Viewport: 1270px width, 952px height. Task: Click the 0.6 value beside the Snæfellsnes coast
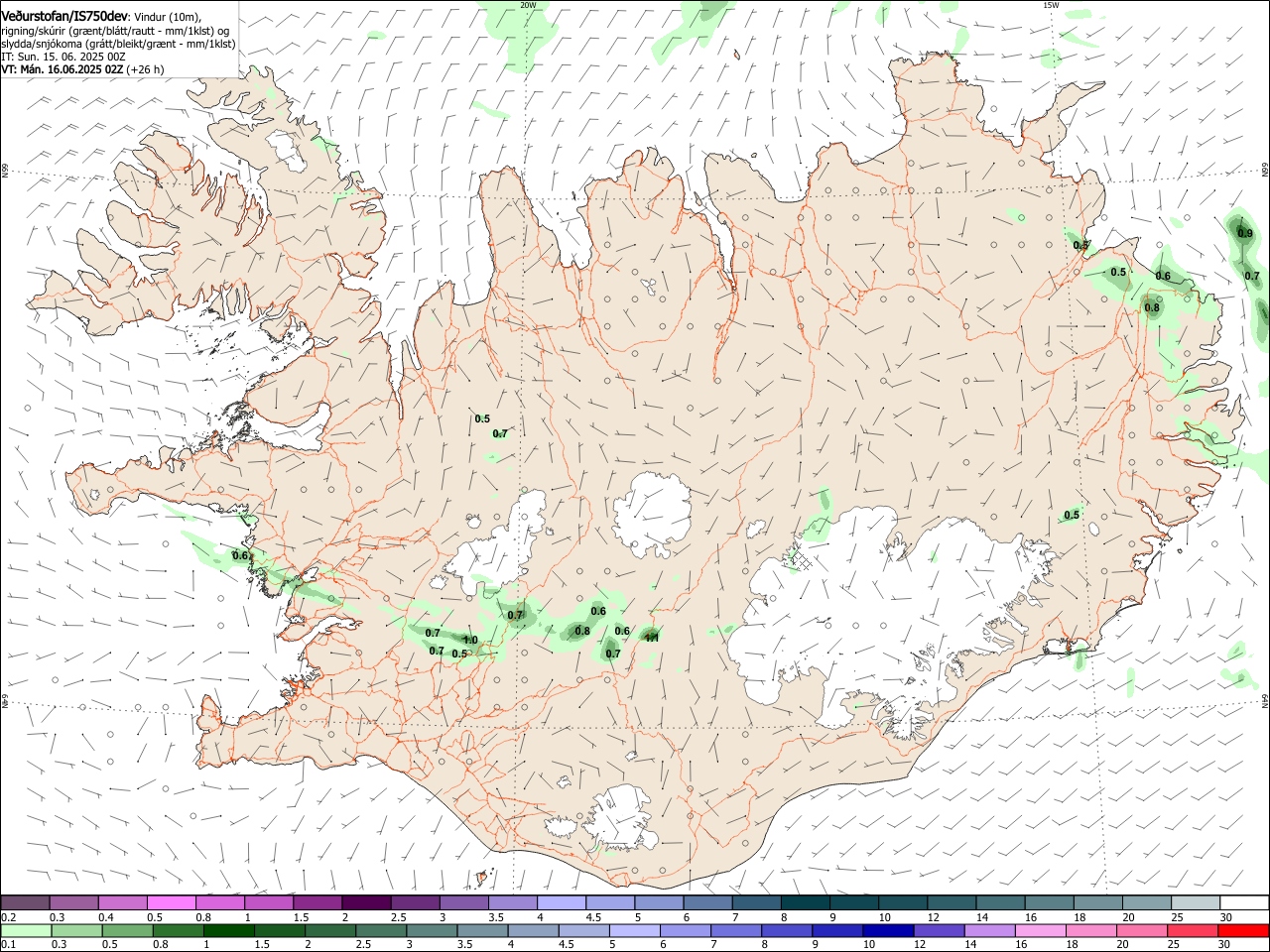240,555
